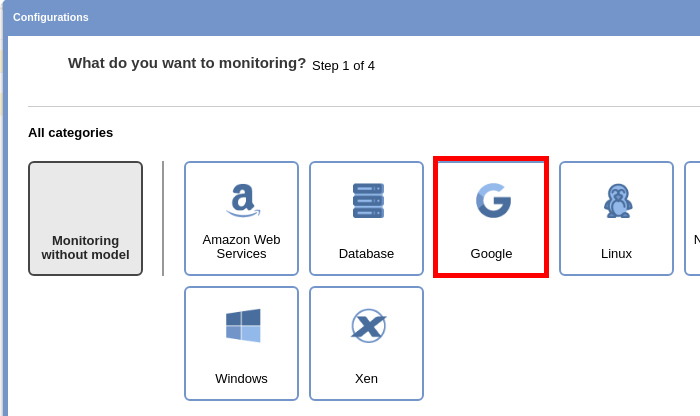Pick the Database category label

click(366, 254)
